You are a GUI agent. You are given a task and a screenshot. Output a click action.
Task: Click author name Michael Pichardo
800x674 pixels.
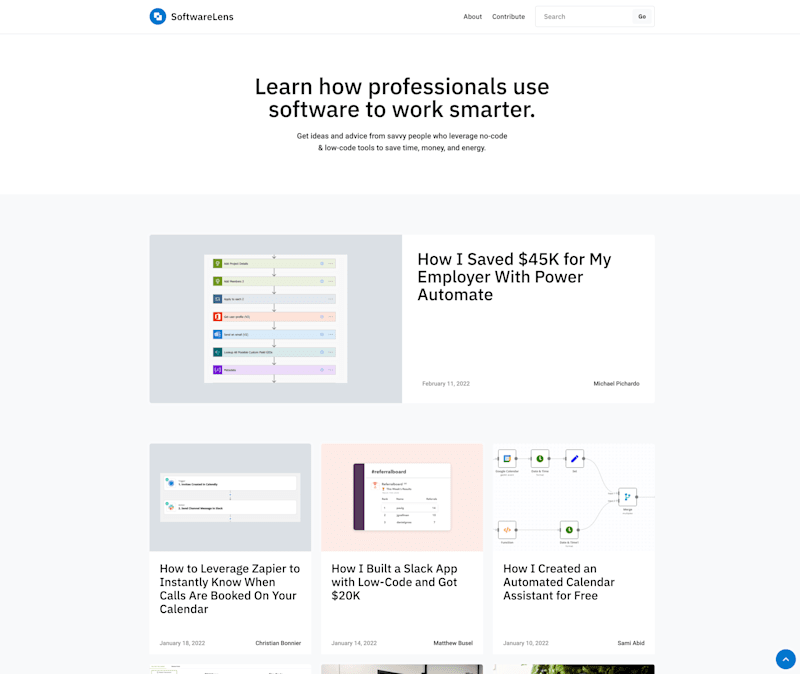[x=616, y=384]
